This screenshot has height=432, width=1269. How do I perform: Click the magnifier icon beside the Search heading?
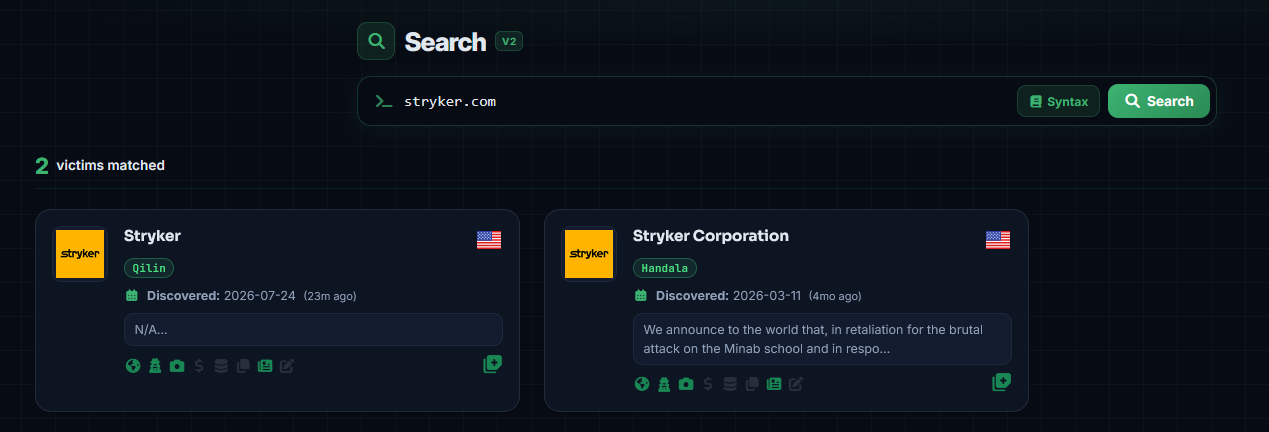coord(376,41)
